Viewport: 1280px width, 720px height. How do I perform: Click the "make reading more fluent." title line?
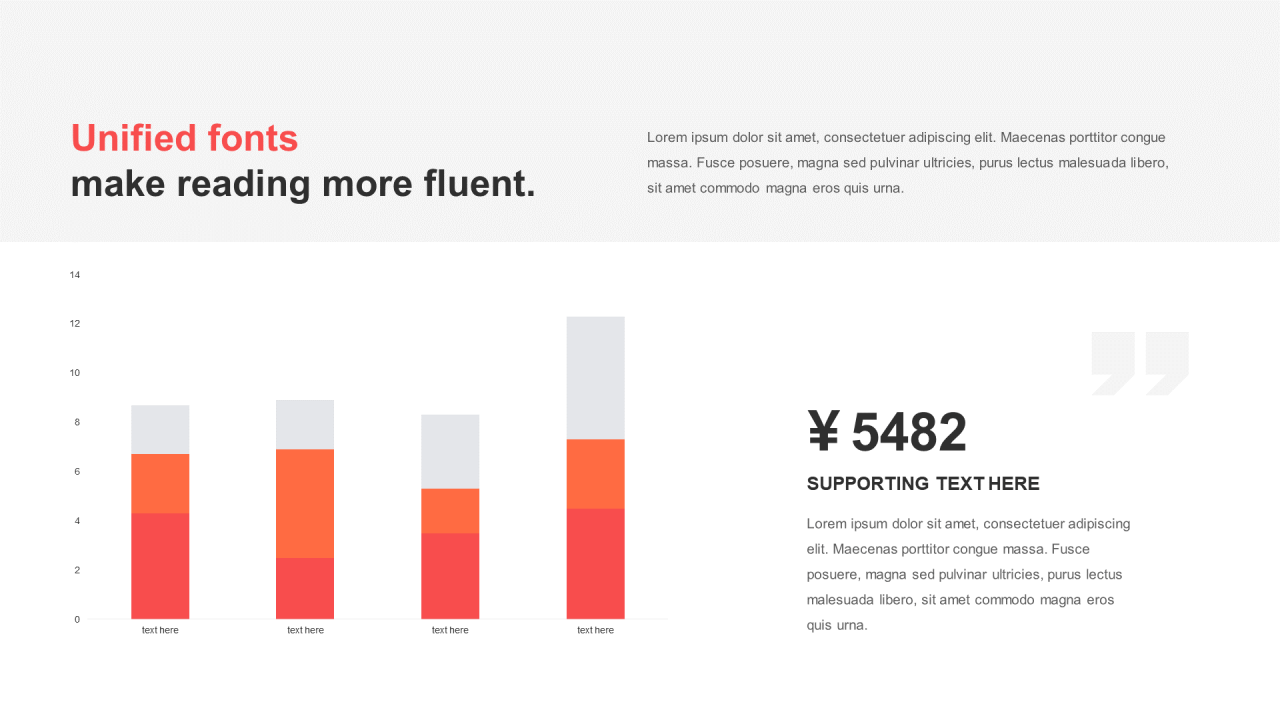pyautogui.click(x=303, y=184)
